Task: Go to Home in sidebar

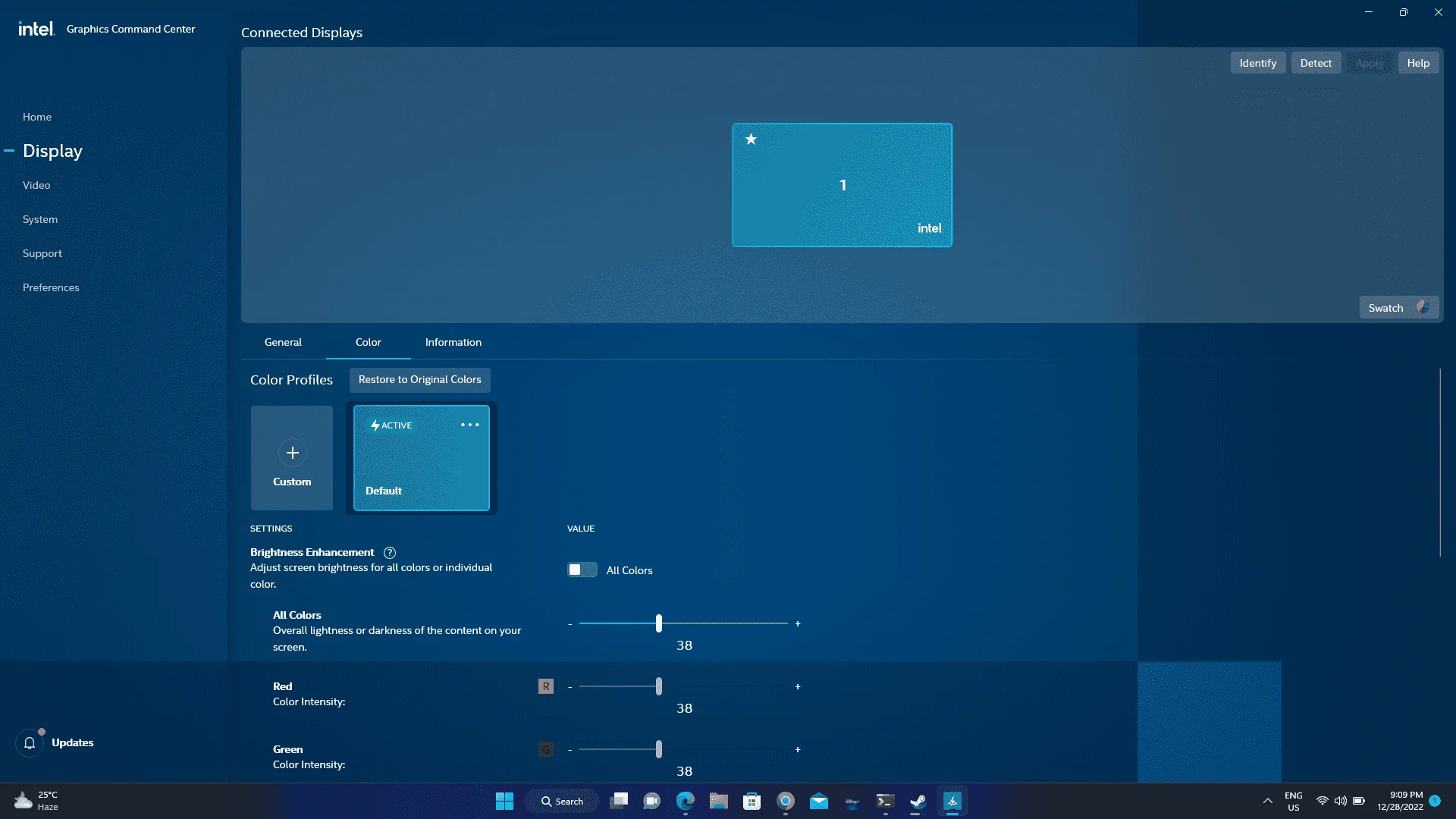Action: pos(37,117)
